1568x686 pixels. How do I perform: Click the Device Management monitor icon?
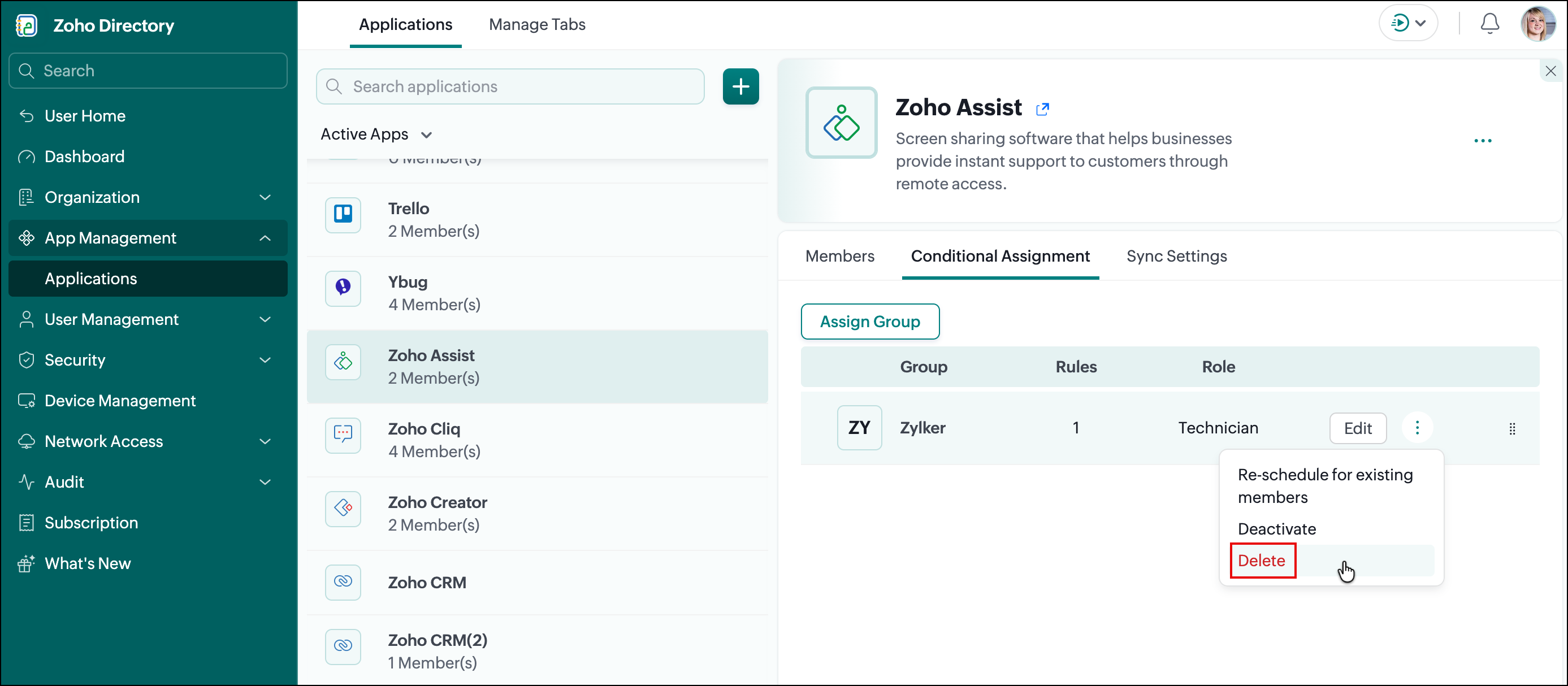click(26, 401)
